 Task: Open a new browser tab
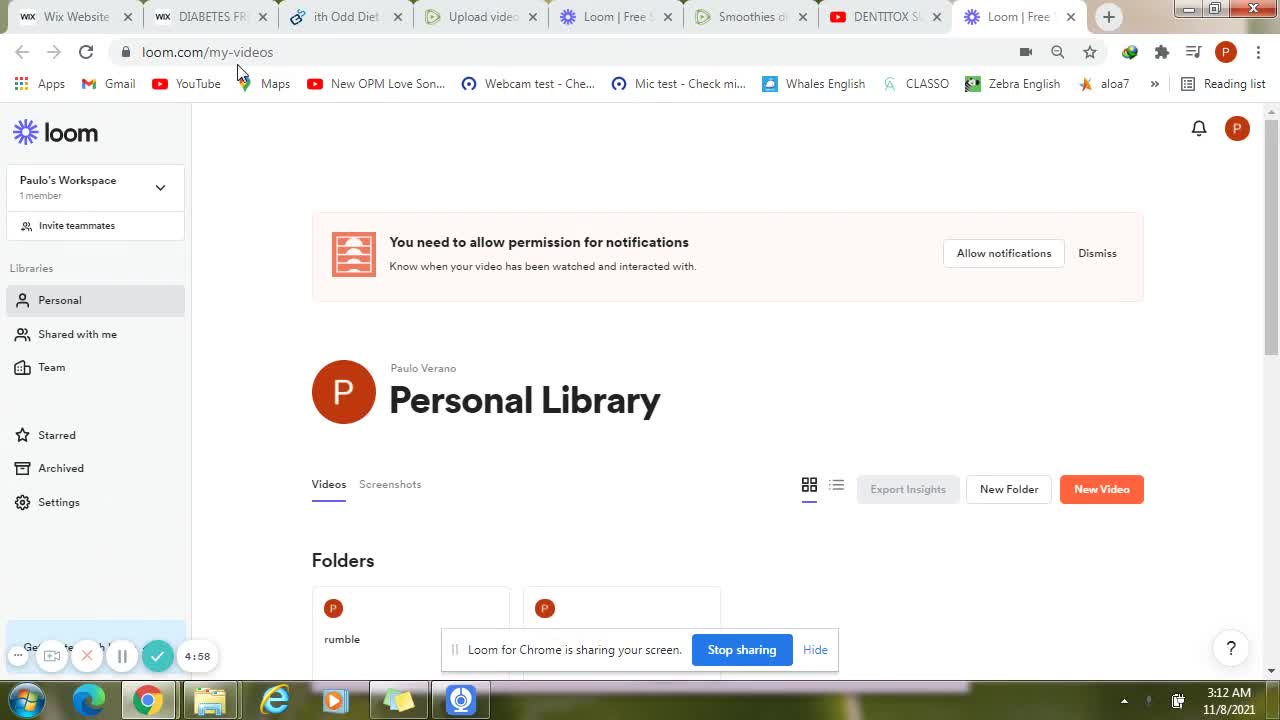click(x=1109, y=17)
